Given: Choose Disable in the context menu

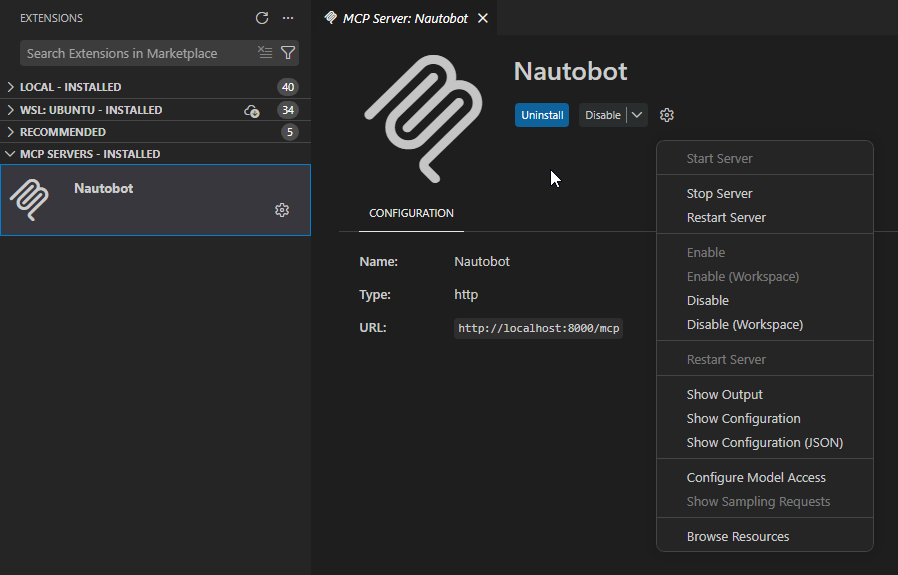Looking at the screenshot, I should tap(765, 301).
